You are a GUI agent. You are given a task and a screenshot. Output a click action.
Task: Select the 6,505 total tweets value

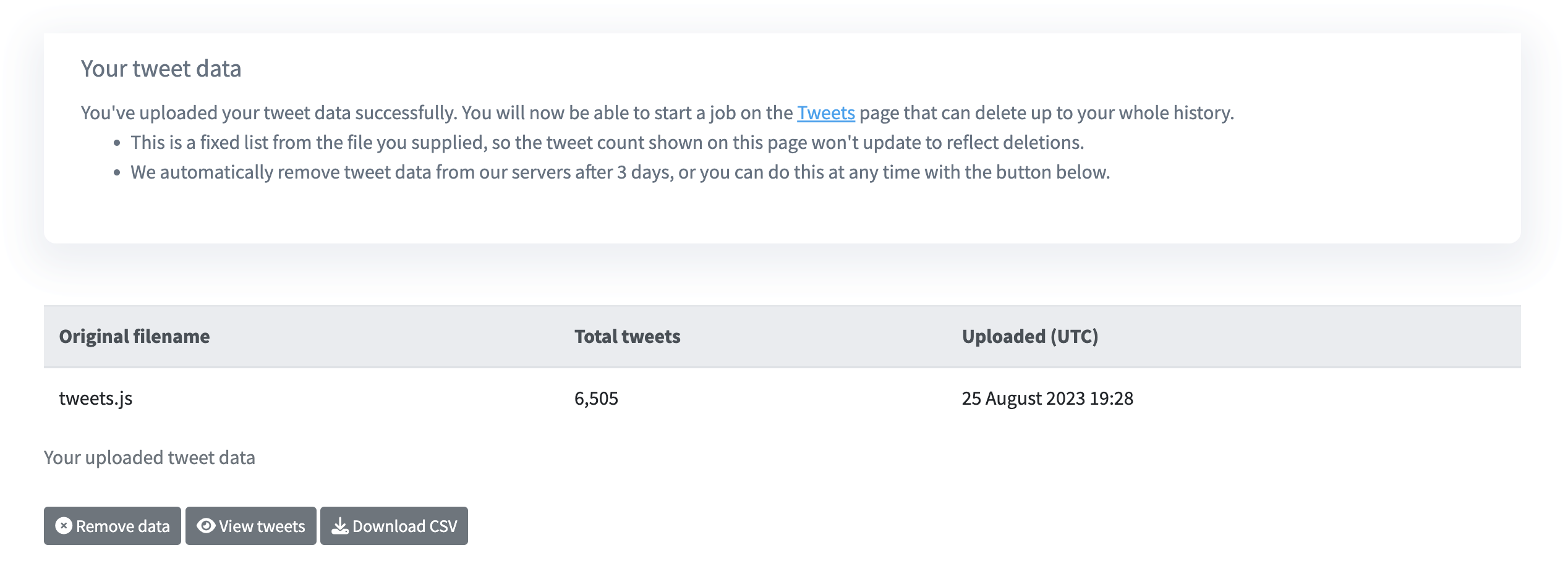596,399
